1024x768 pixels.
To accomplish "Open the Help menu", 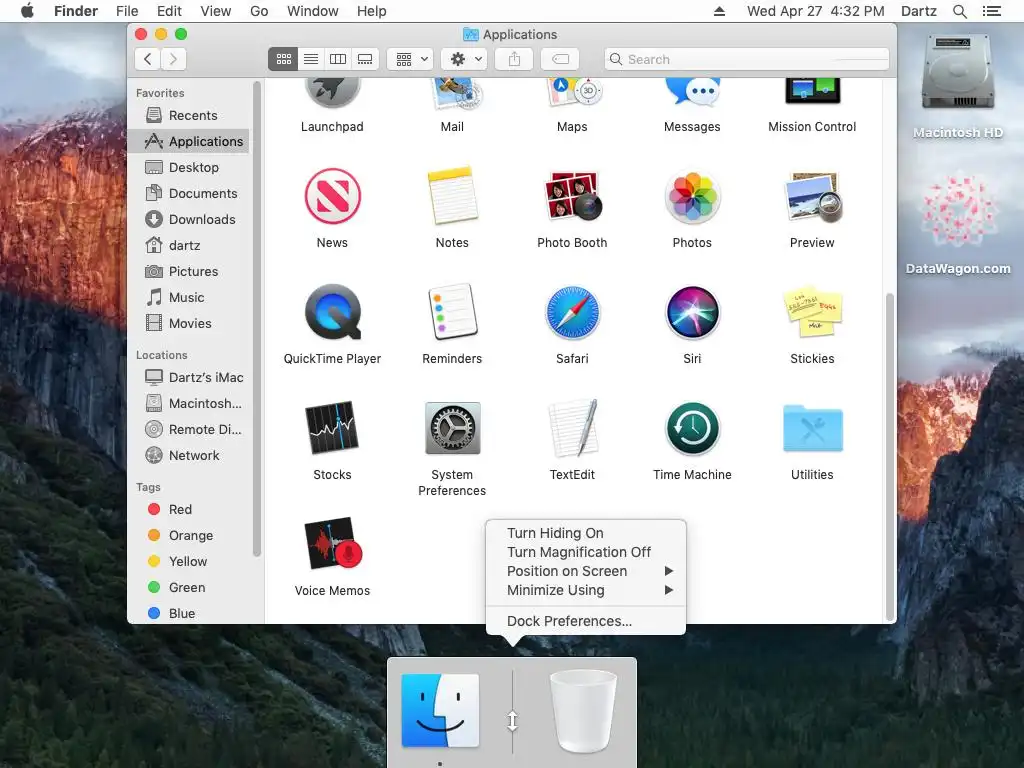I will [x=372, y=11].
